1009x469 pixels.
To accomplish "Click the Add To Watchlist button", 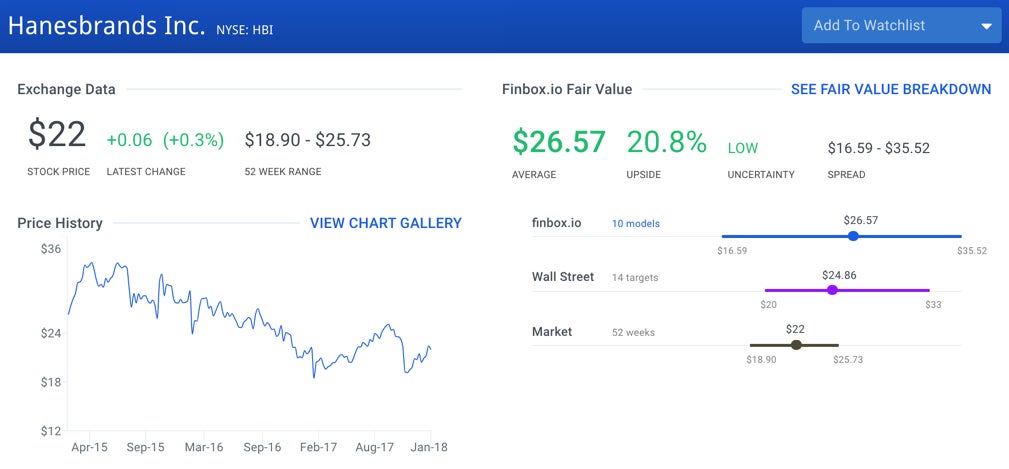I will coord(870,26).
